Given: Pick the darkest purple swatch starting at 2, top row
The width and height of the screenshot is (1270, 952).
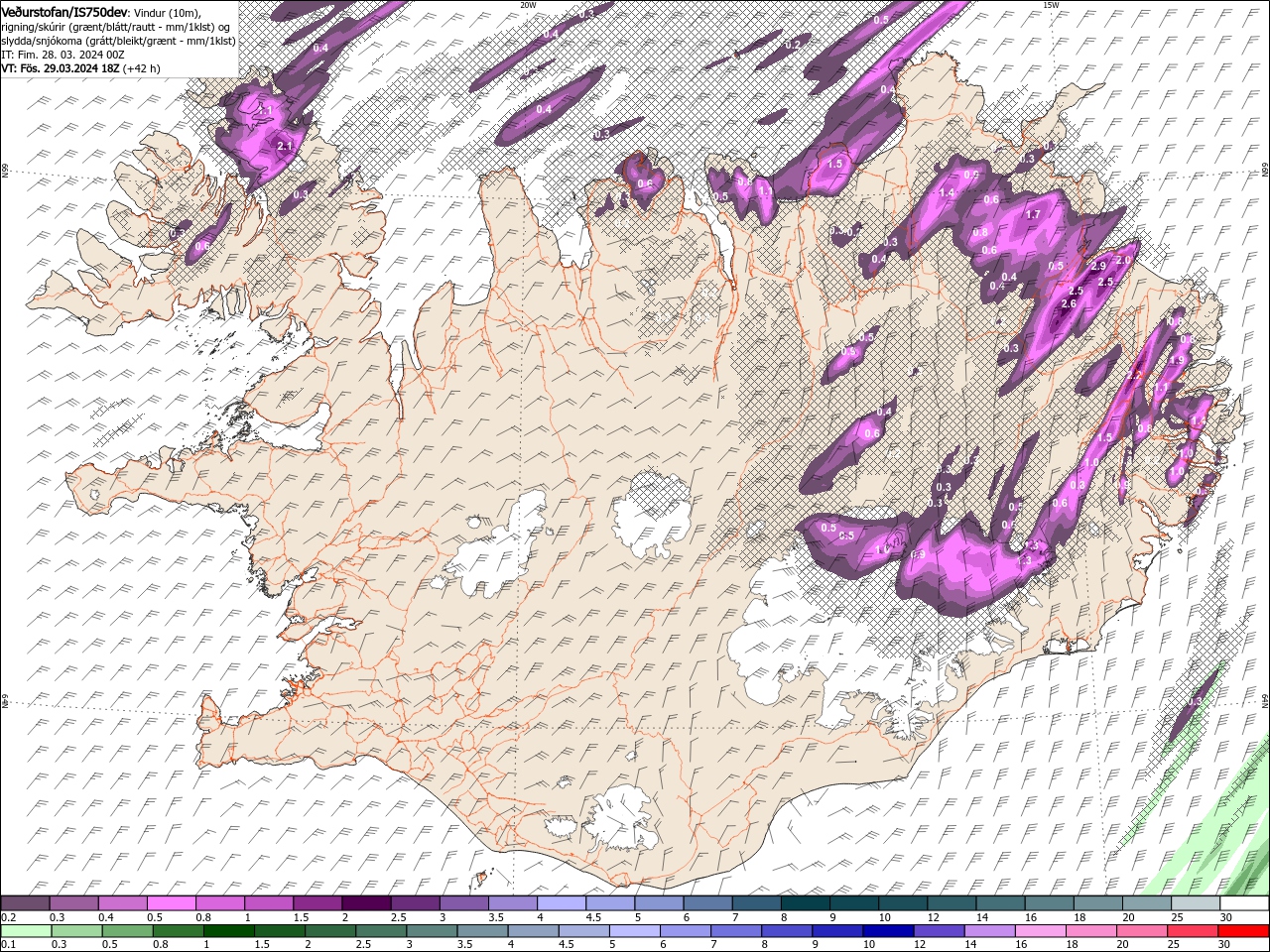Looking at the screenshot, I should point(366,903).
